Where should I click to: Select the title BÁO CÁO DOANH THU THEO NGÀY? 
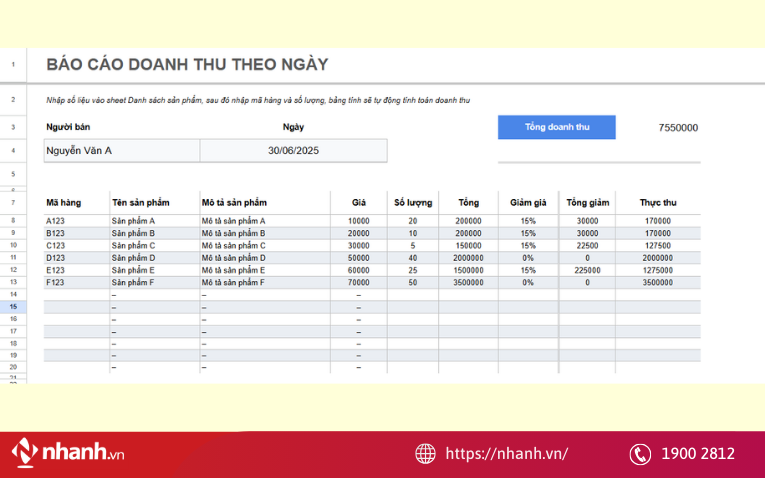[x=187, y=64]
